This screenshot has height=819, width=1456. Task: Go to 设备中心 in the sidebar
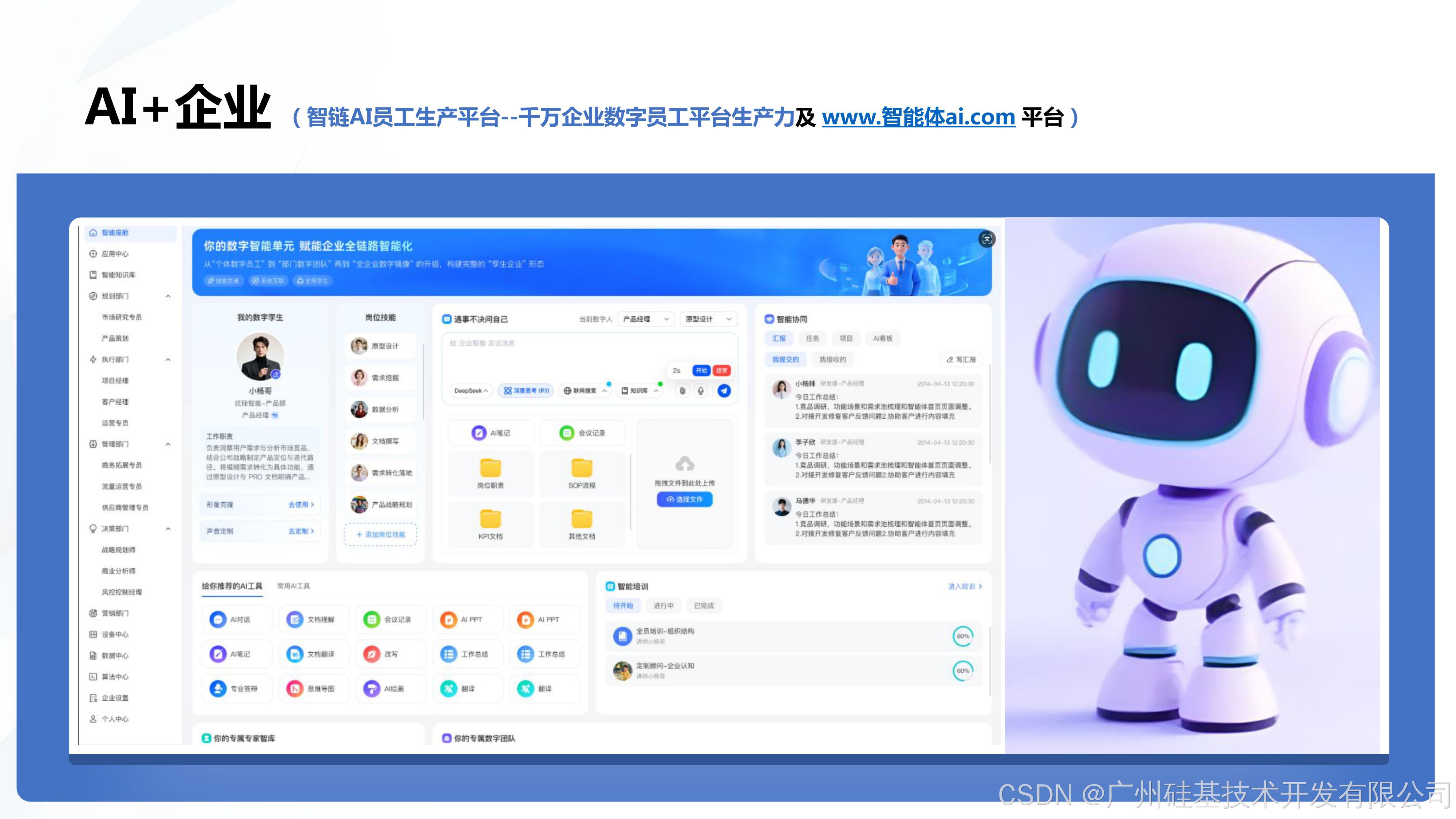click(x=109, y=634)
